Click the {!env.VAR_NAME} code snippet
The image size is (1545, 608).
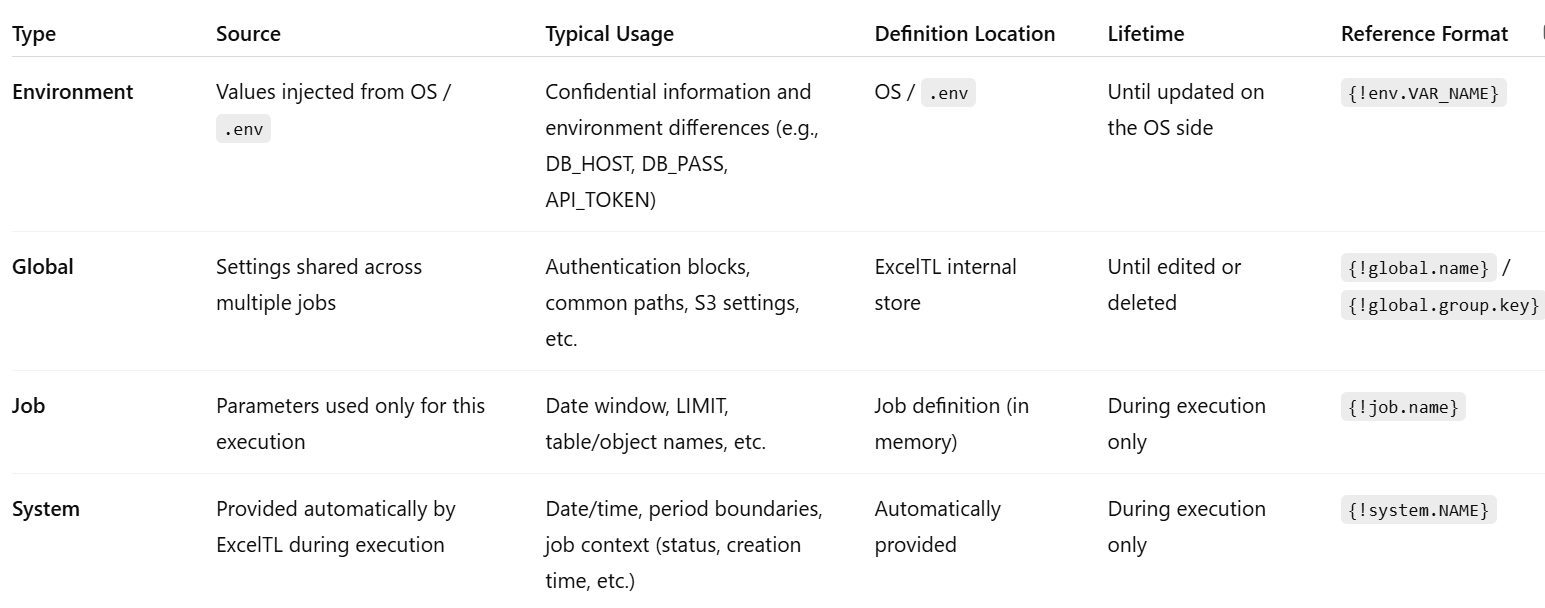(x=1423, y=93)
